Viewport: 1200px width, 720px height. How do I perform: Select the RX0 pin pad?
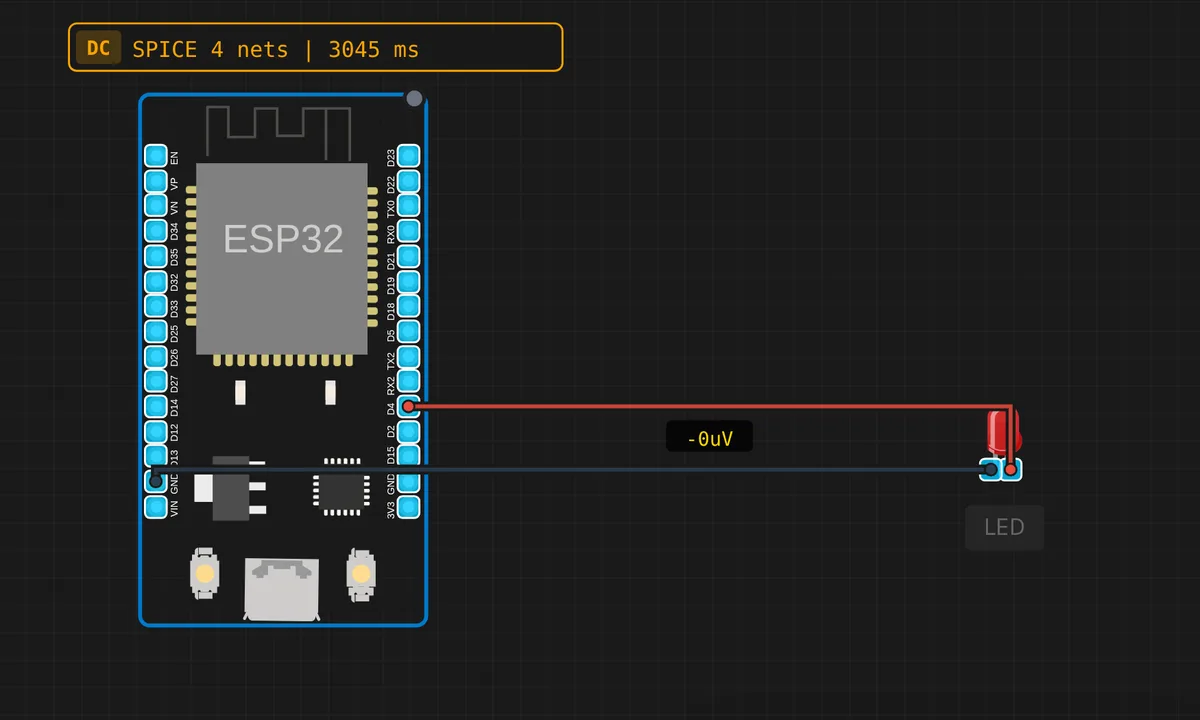(409, 231)
